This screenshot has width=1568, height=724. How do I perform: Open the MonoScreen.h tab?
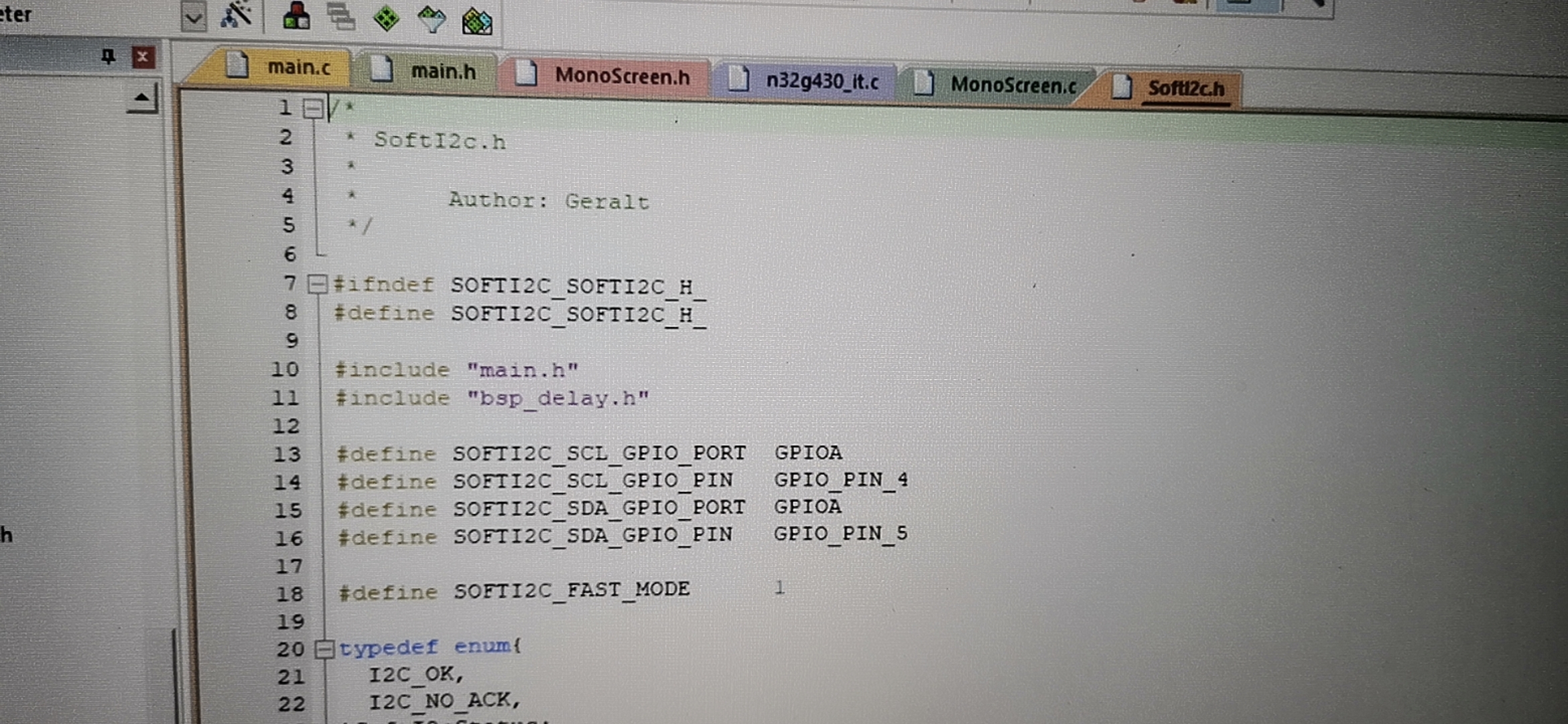[621, 76]
